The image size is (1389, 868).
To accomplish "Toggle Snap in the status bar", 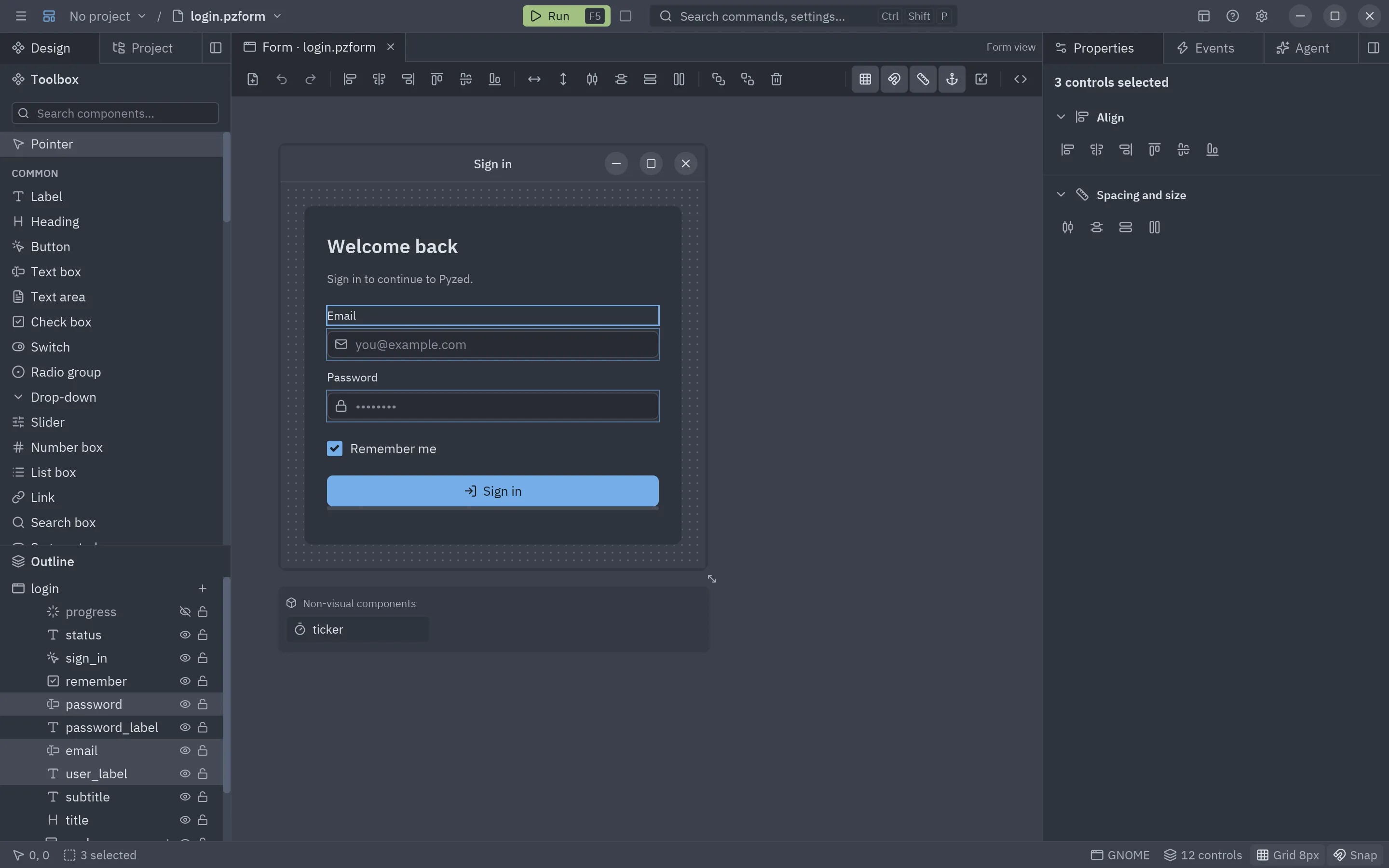I will click(x=1356, y=855).
